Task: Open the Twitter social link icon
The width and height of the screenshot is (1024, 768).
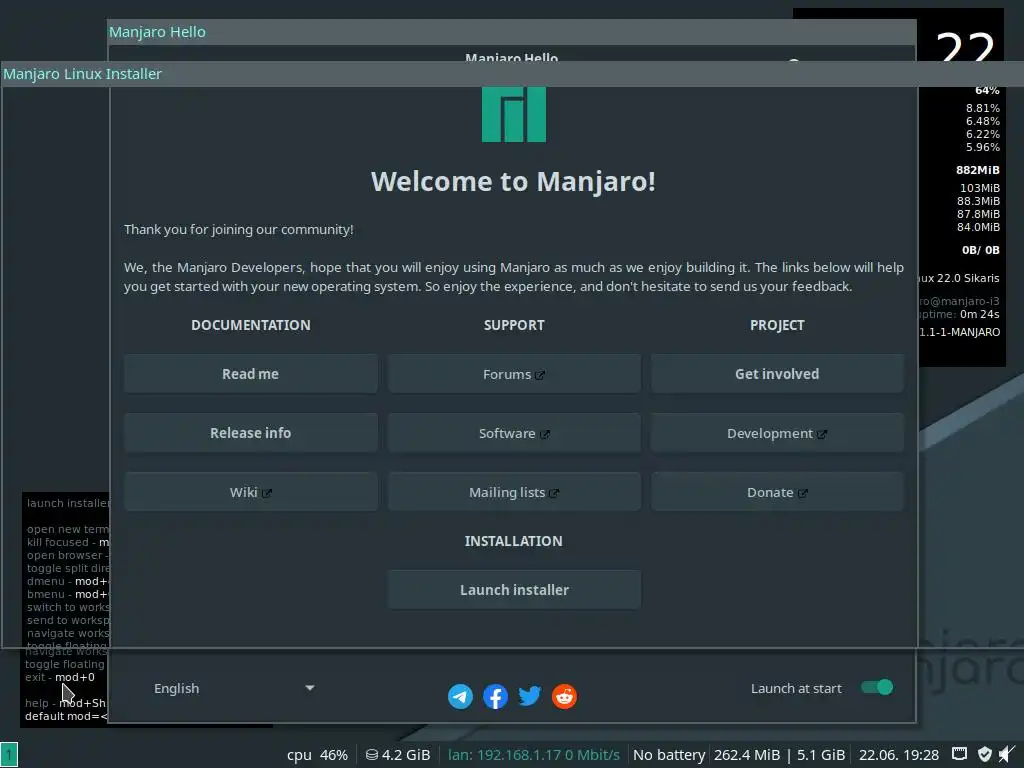Action: [x=530, y=696]
